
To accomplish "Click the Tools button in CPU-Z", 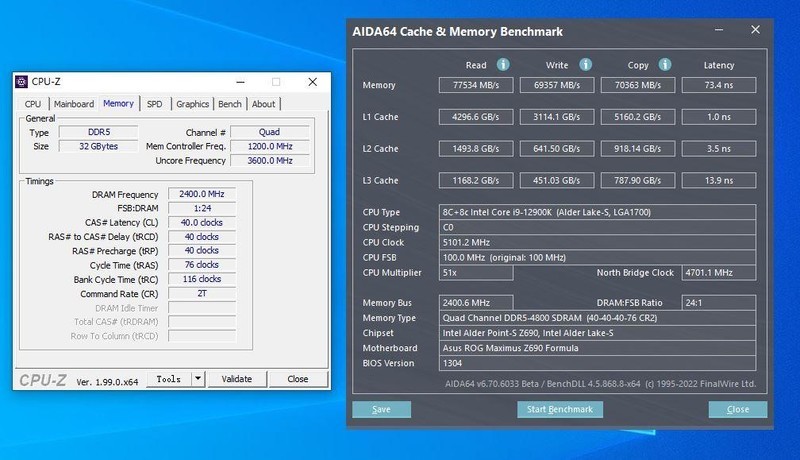I will coord(169,379).
